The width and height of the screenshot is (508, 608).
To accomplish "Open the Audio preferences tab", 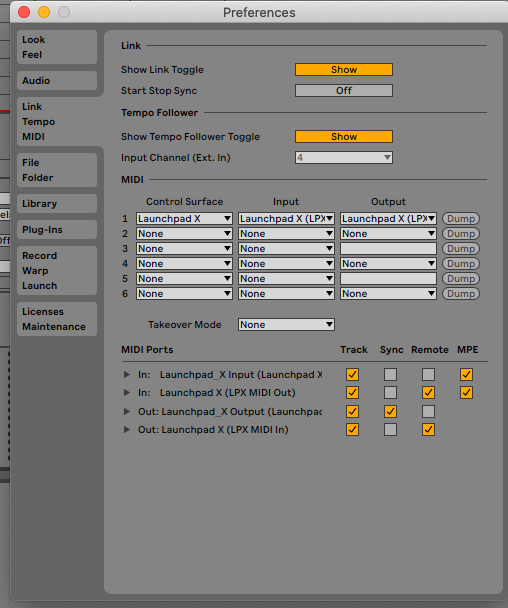I will 57,81.
